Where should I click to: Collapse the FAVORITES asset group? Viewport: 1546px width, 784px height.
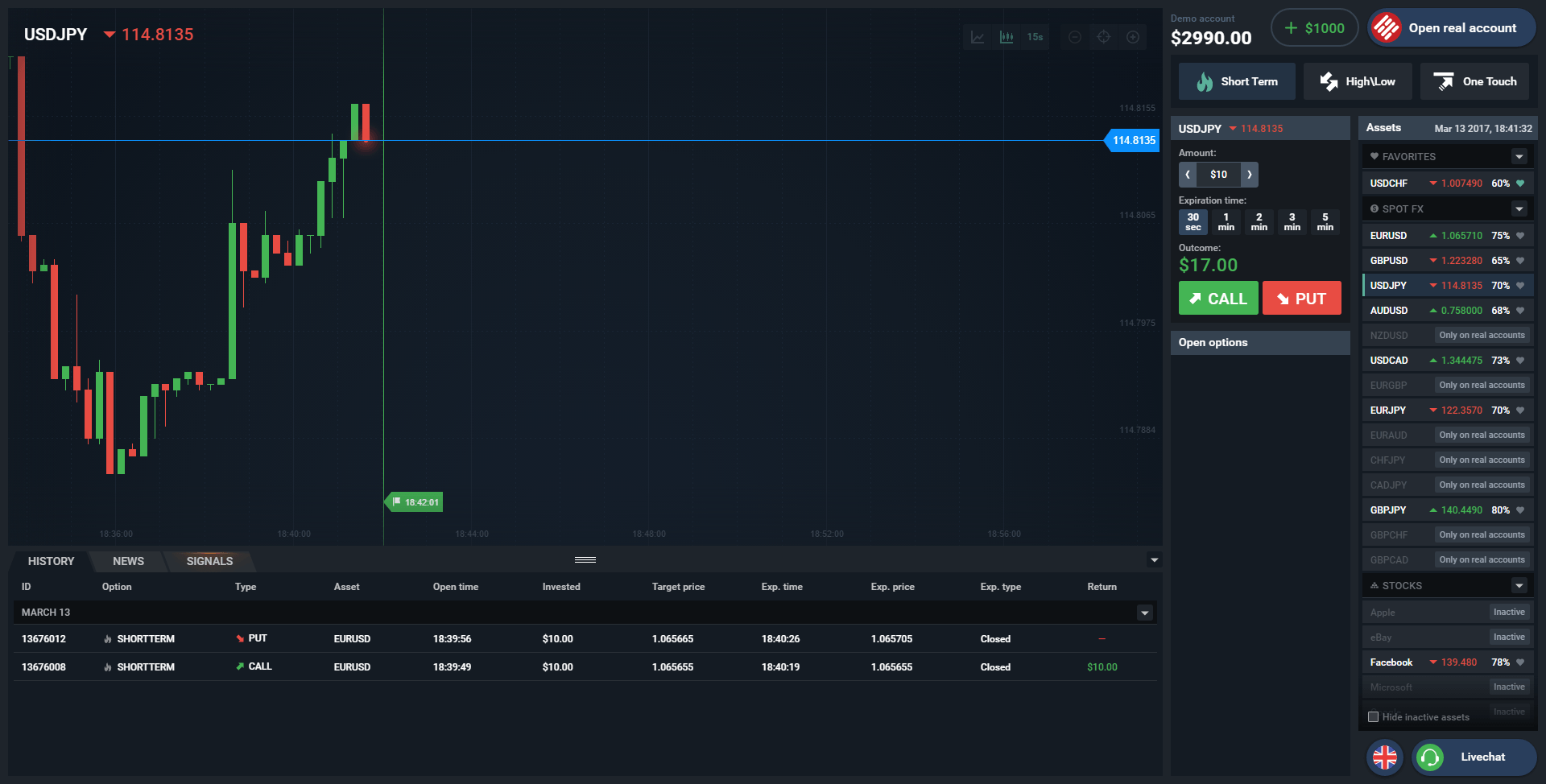(1519, 157)
